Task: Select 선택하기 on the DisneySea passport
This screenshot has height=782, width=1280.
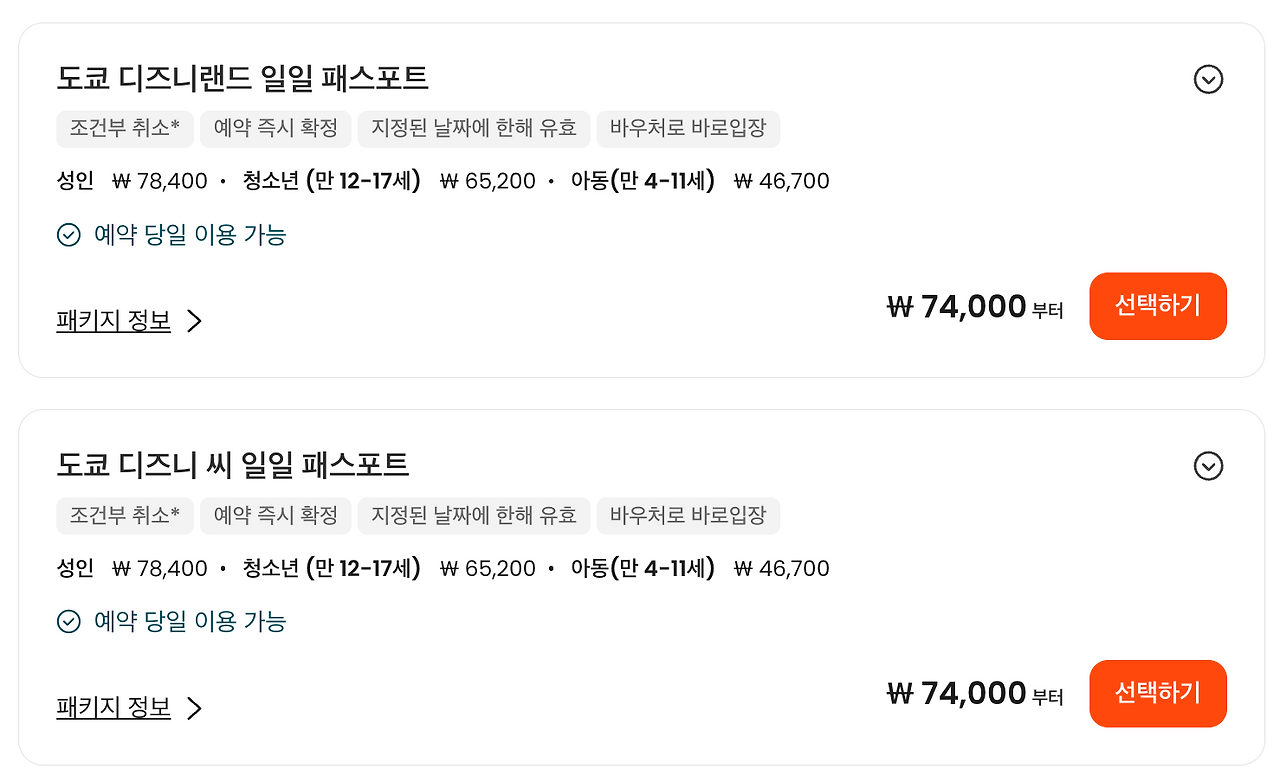Action: (1158, 693)
